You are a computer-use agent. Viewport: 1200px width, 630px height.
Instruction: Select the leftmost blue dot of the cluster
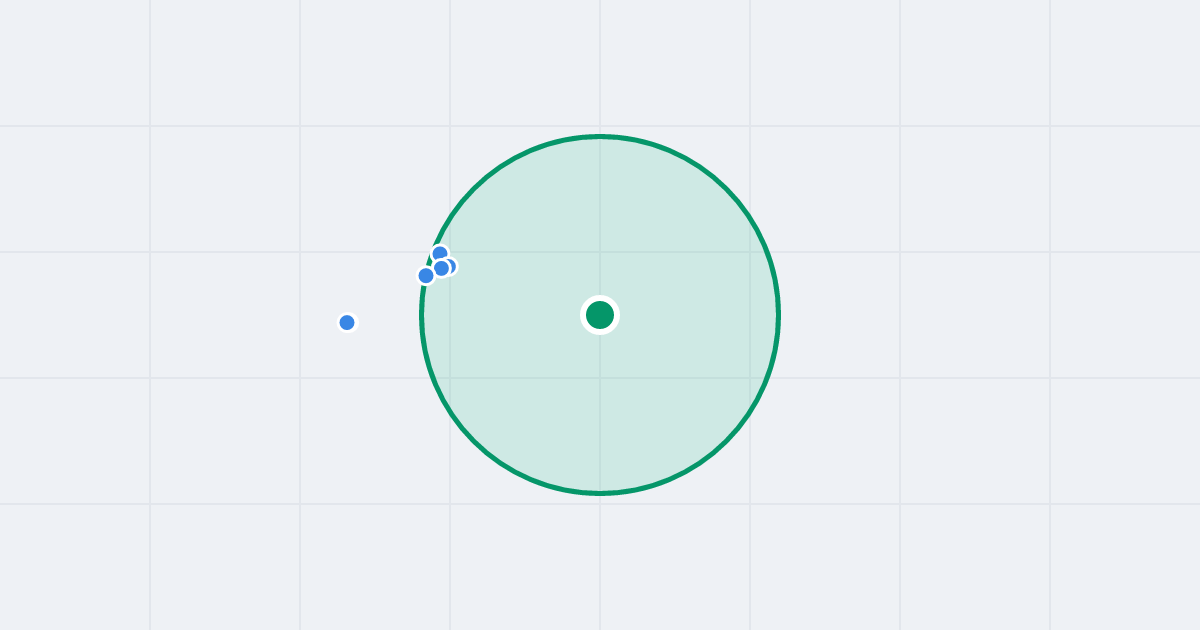426,275
